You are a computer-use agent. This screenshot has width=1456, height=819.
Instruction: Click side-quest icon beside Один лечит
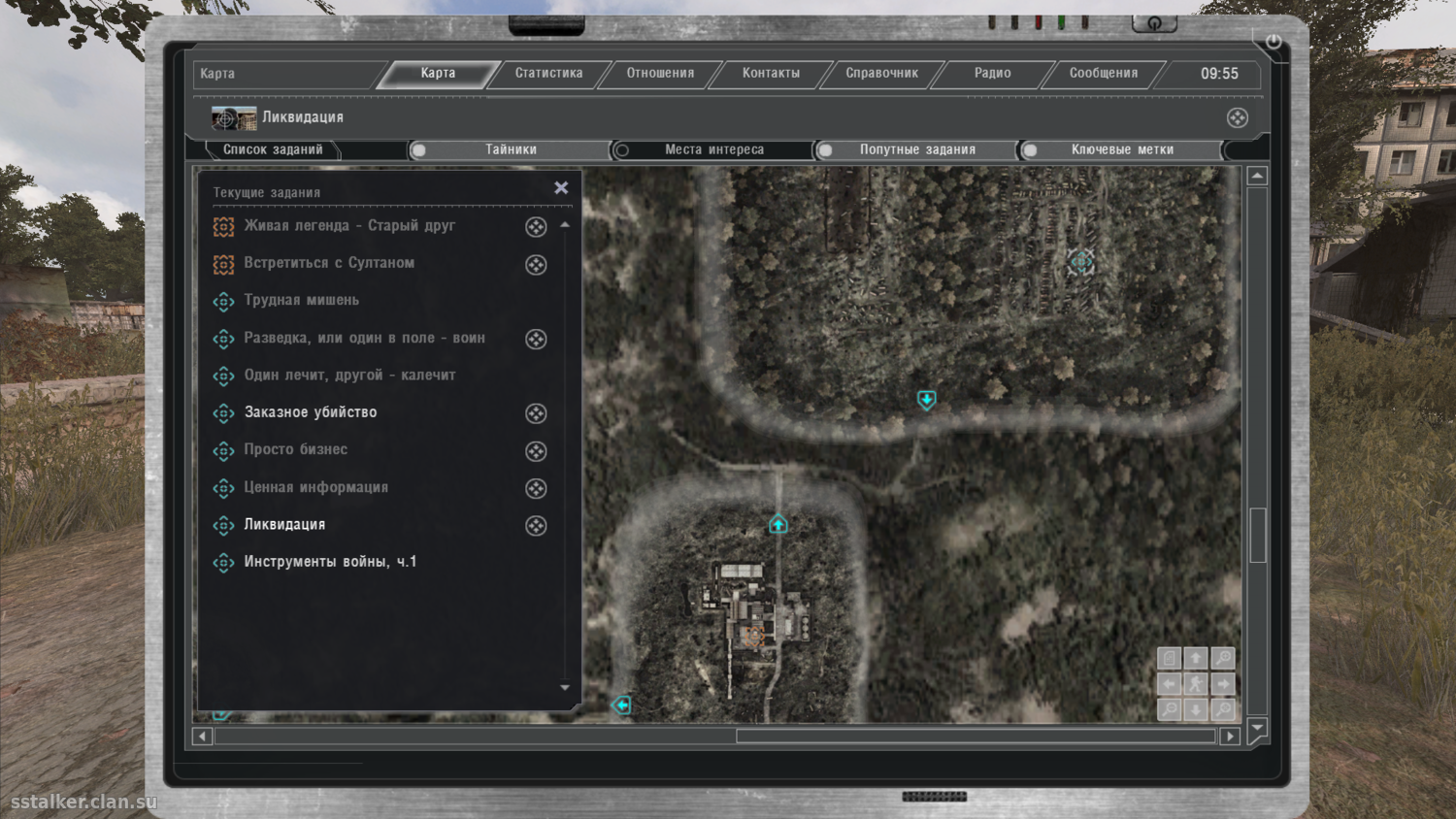pyautogui.click(x=223, y=377)
